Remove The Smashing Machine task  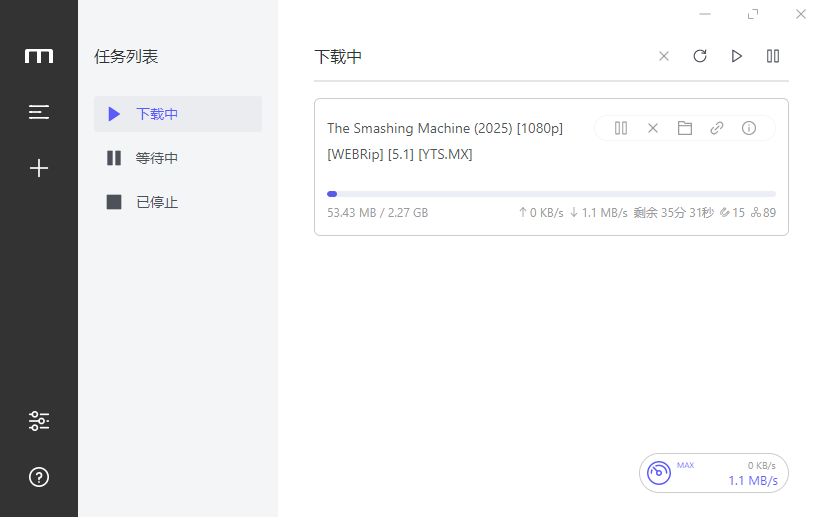(653, 128)
